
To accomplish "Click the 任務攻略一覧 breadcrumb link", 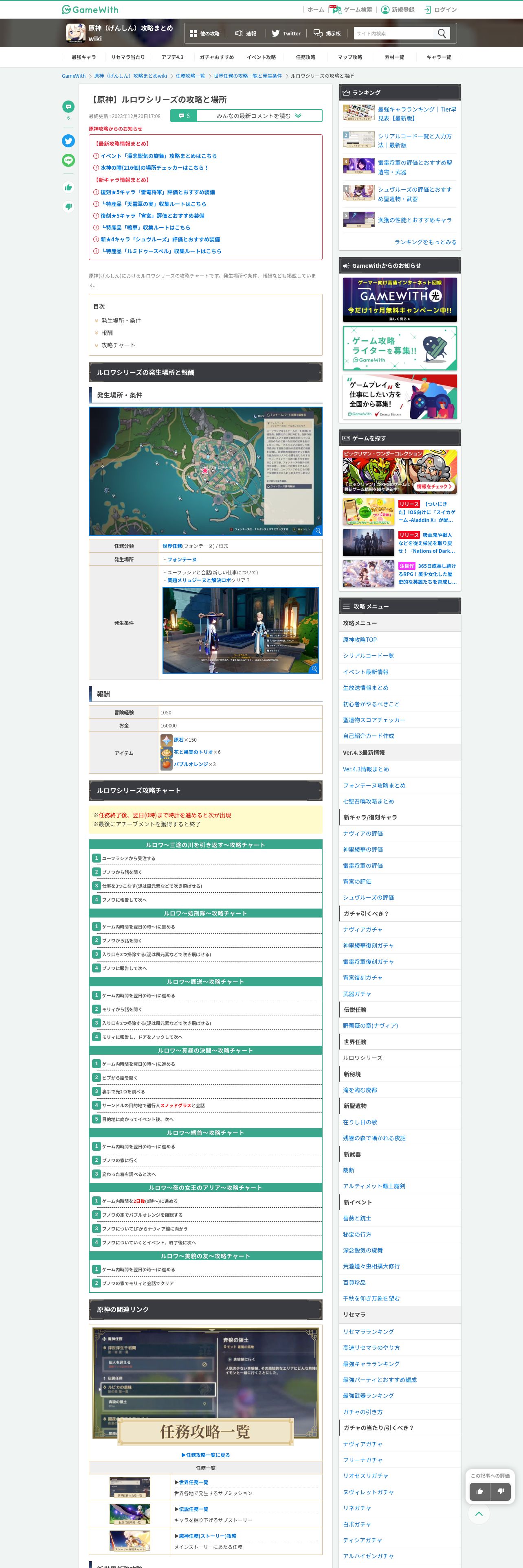I will (x=191, y=76).
